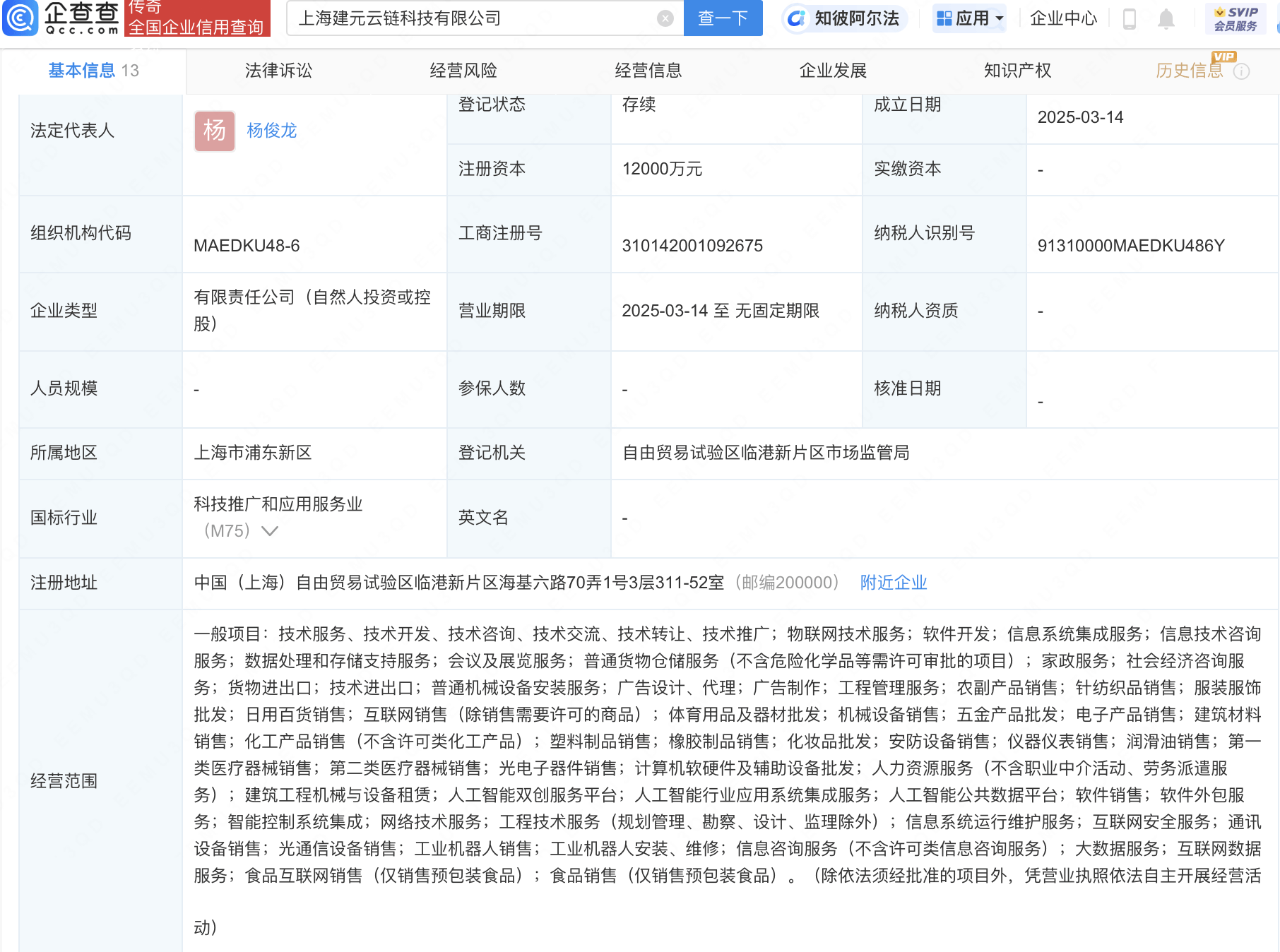Viewport: 1280px width, 952px height.
Task: Switch to the 知识产权 tab
Action: [1018, 71]
